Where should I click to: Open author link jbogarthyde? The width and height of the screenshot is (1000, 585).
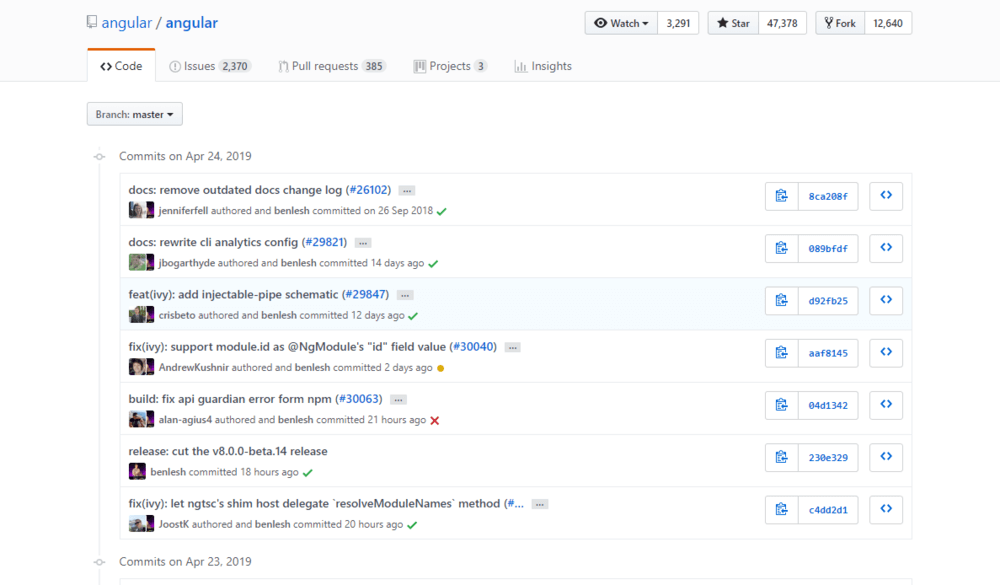(187, 263)
